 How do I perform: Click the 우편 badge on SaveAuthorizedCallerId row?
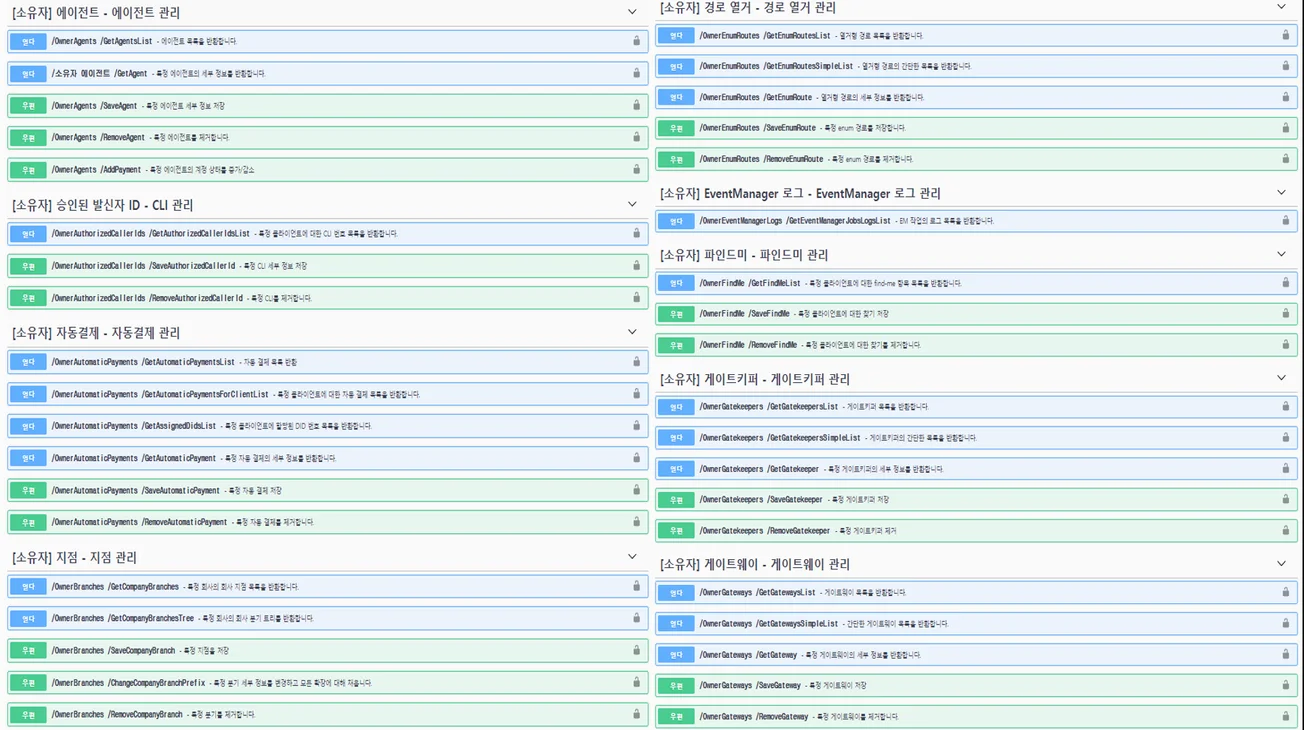28,266
